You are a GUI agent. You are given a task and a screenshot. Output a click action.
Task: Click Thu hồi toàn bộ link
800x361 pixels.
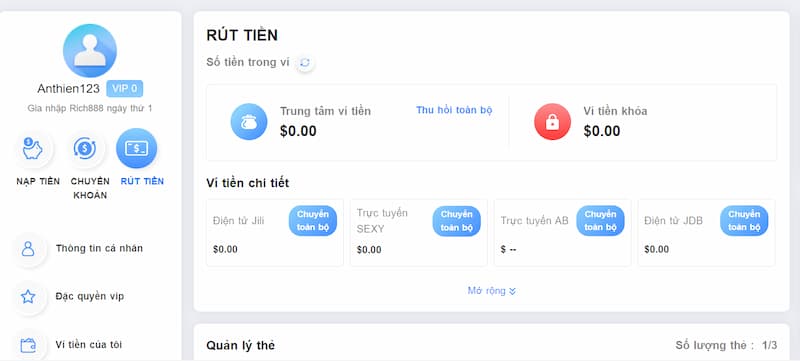pyautogui.click(x=454, y=110)
